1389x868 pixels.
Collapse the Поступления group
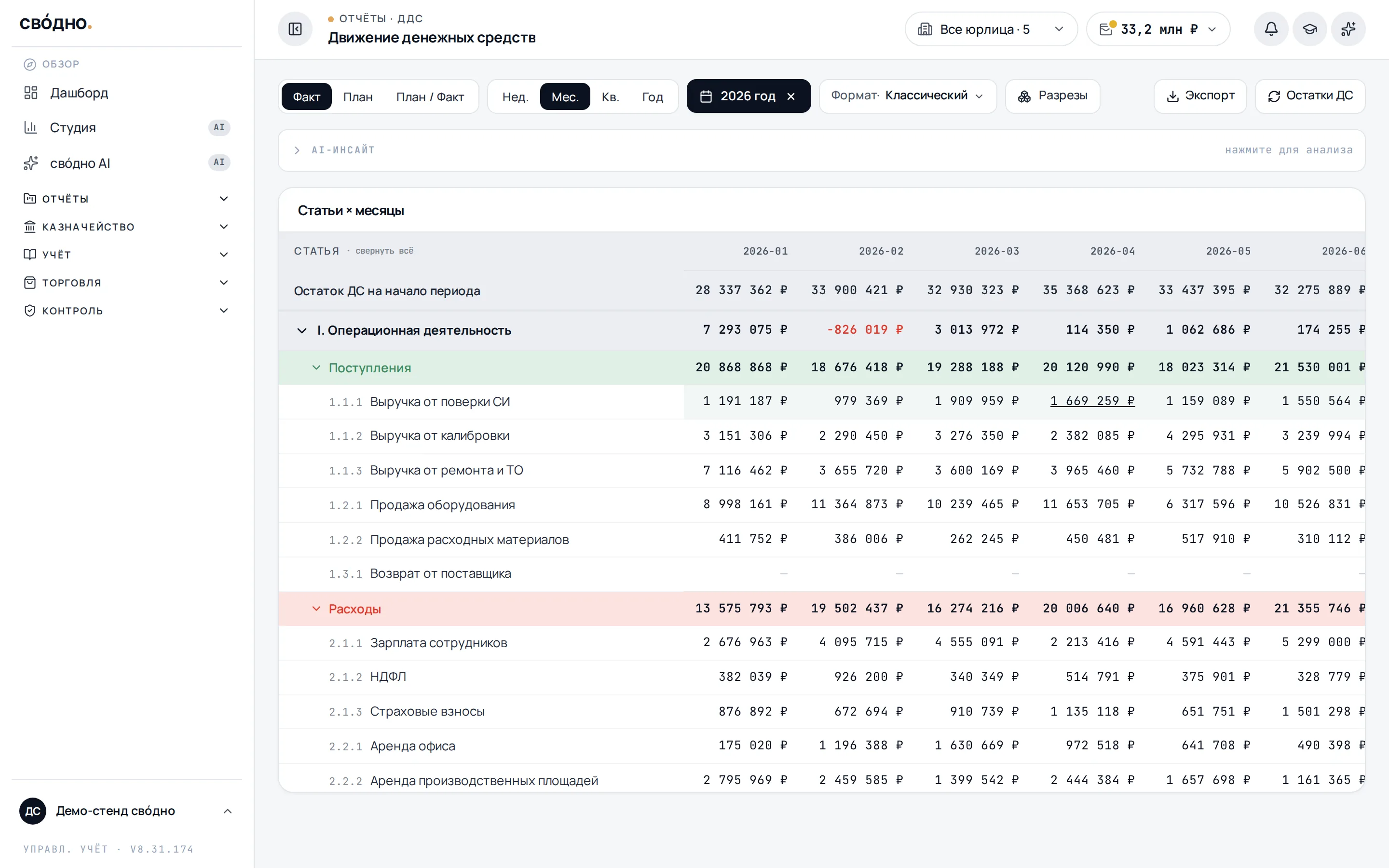[316, 367]
